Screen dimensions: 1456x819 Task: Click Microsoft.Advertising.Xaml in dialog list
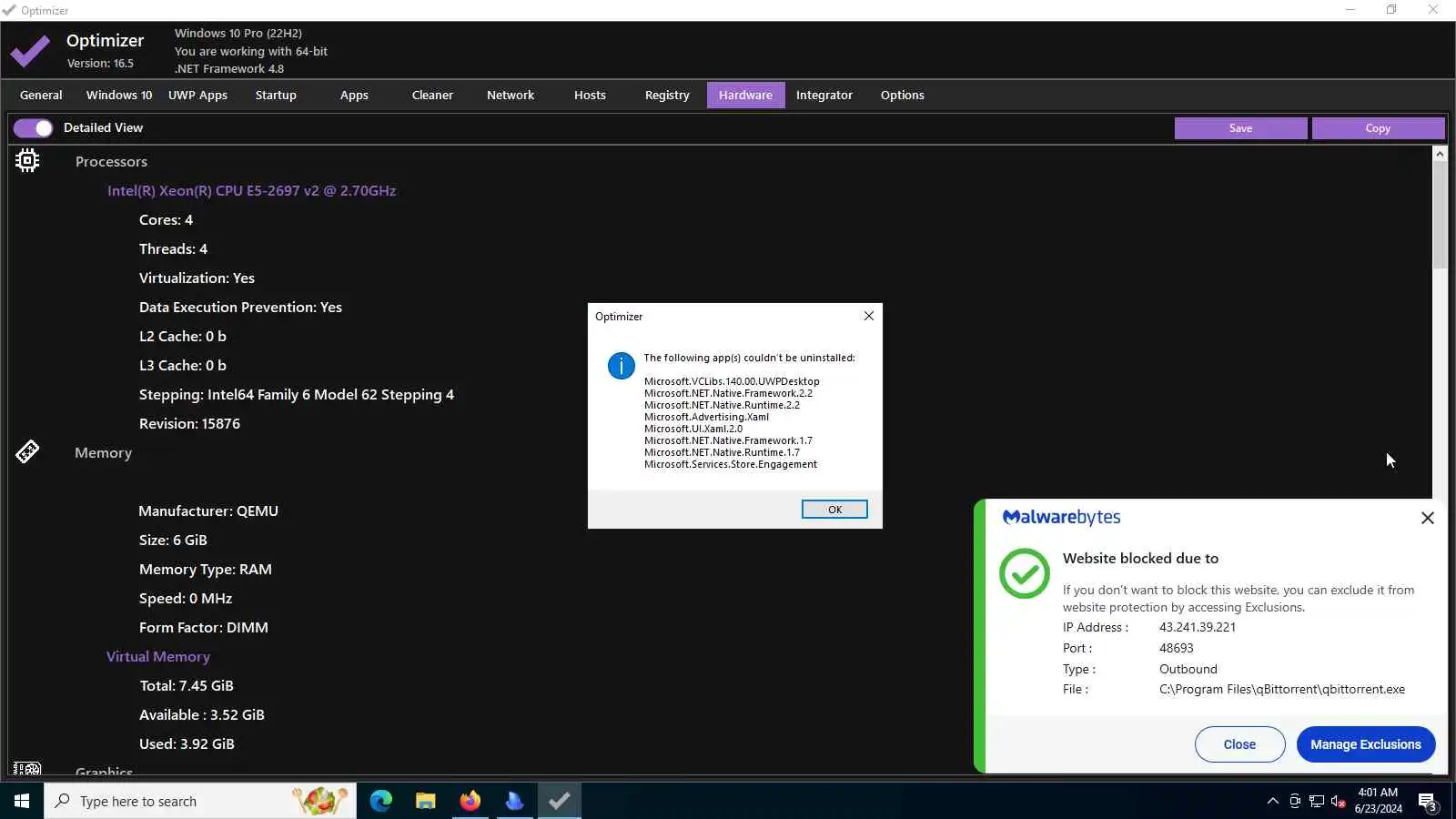[706, 417]
